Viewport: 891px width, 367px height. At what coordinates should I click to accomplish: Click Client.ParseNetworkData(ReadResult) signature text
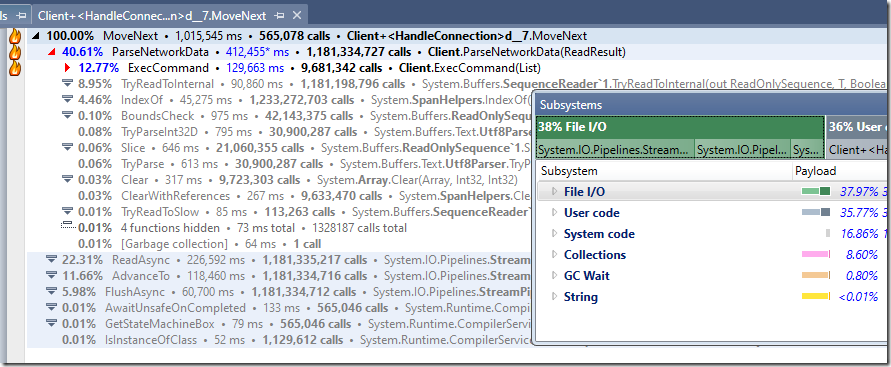[526, 52]
